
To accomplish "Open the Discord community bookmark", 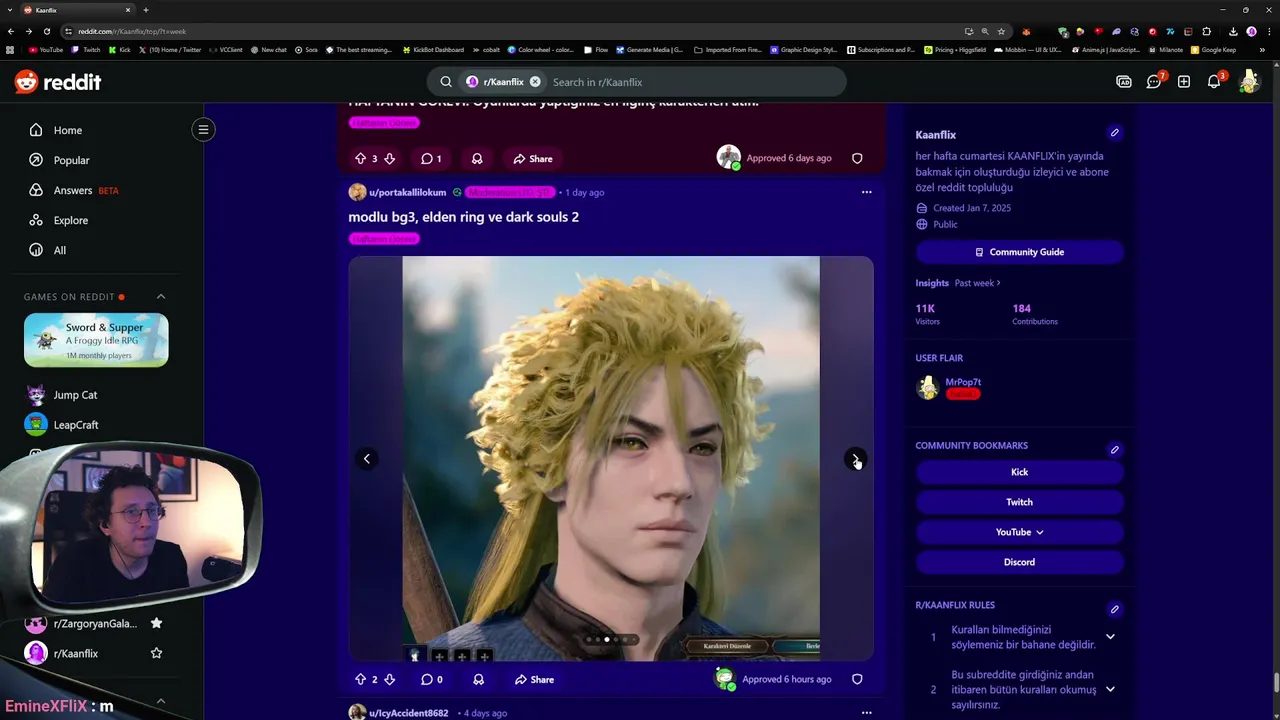I will point(1019,562).
